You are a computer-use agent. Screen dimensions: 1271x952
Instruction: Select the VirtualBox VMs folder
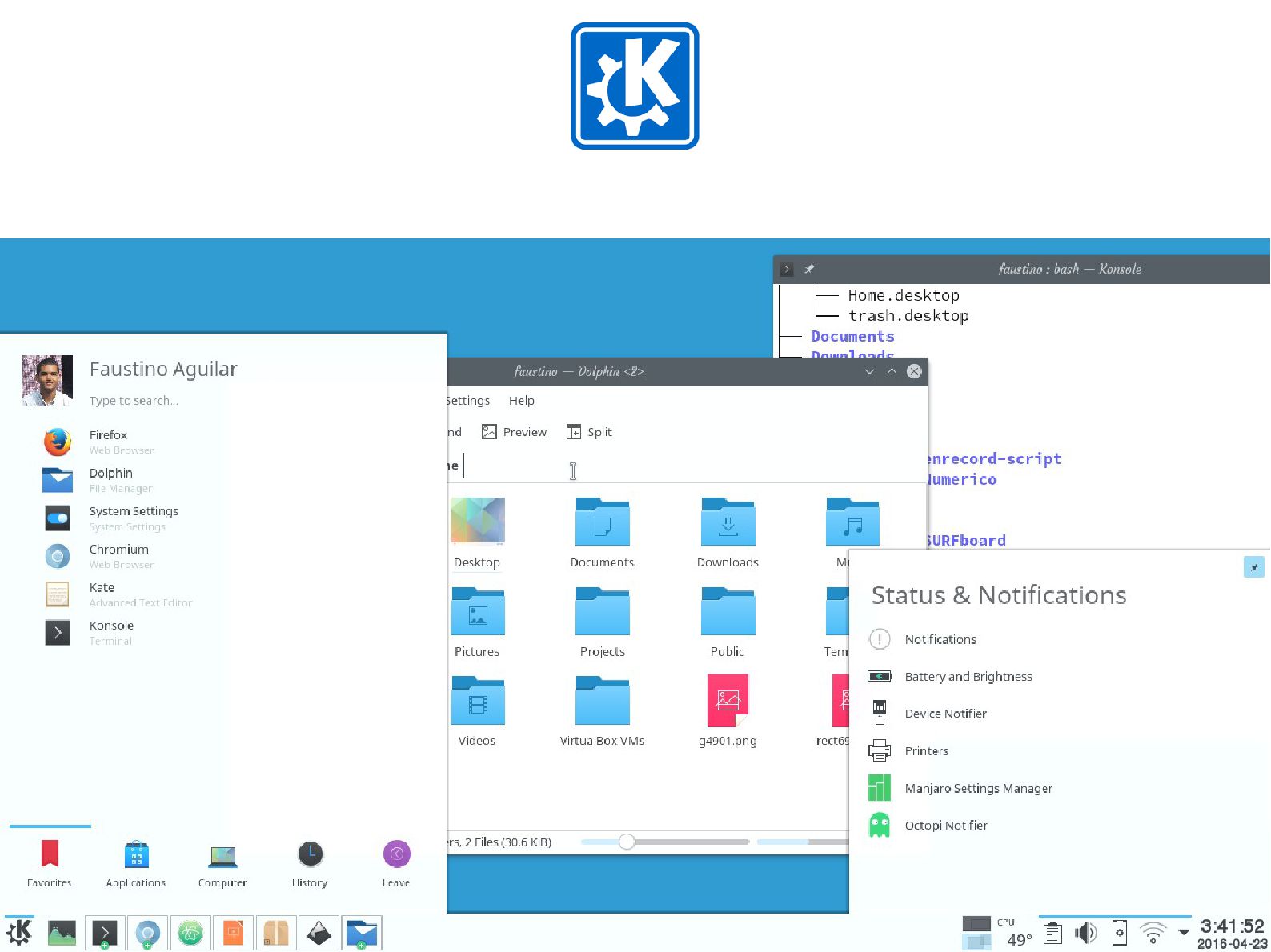602,711
